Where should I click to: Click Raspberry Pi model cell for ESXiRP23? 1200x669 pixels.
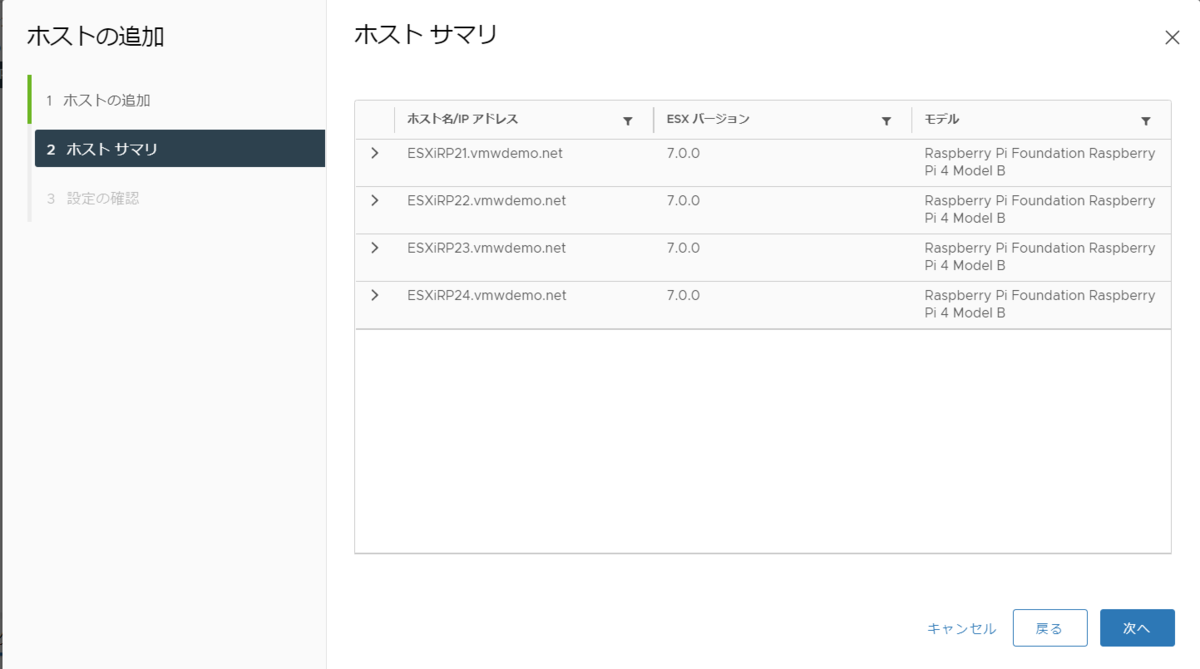point(1040,256)
